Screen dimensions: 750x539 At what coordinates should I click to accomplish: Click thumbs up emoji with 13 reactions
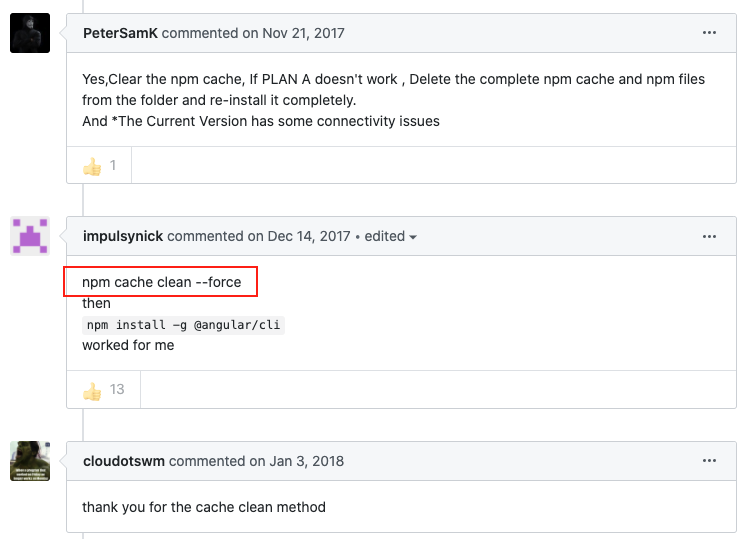(x=92, y=391)
